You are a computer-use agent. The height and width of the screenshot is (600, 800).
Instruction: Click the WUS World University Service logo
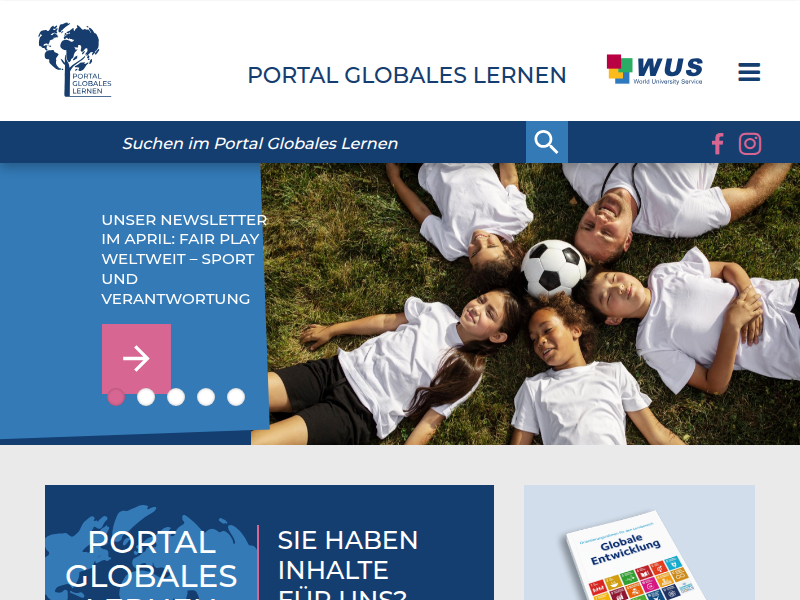654,70
